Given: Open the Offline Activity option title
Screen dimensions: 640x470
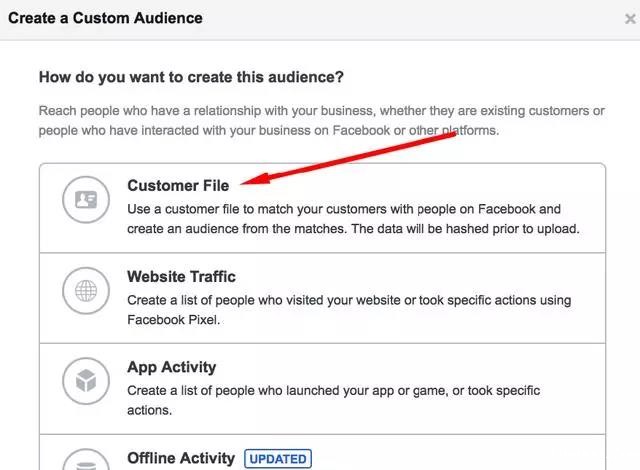Looking at the screenshot, I should [x=181, y=458].
